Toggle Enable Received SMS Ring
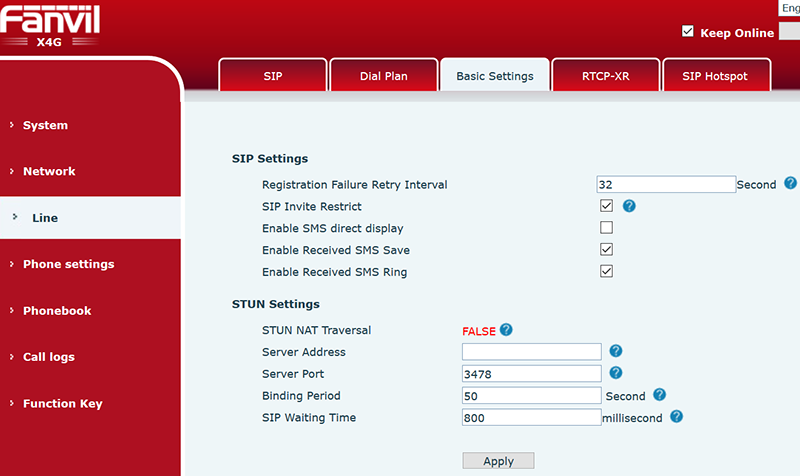This screenshot has height=476, width=800. click(606, 271)
